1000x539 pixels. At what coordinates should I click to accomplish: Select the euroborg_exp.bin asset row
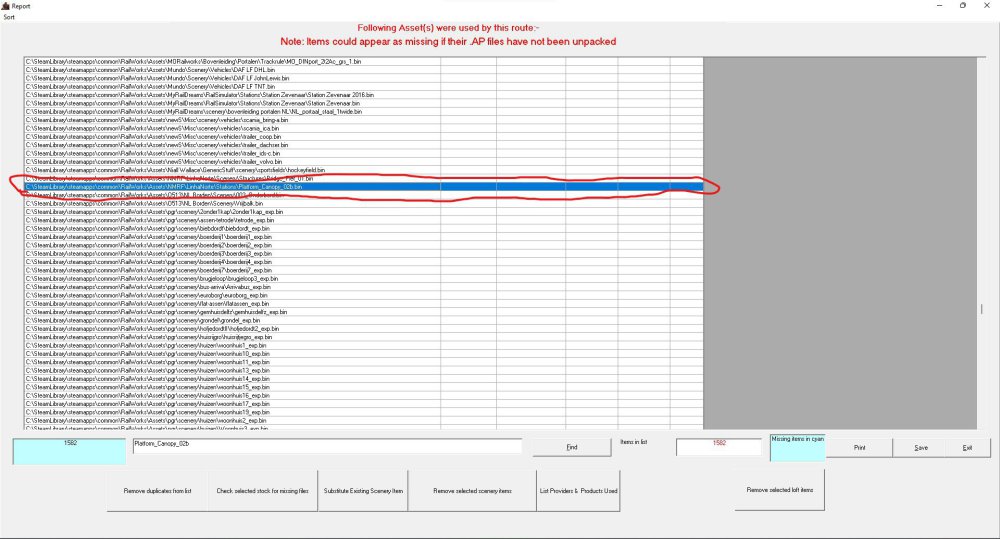click(200, 295)
